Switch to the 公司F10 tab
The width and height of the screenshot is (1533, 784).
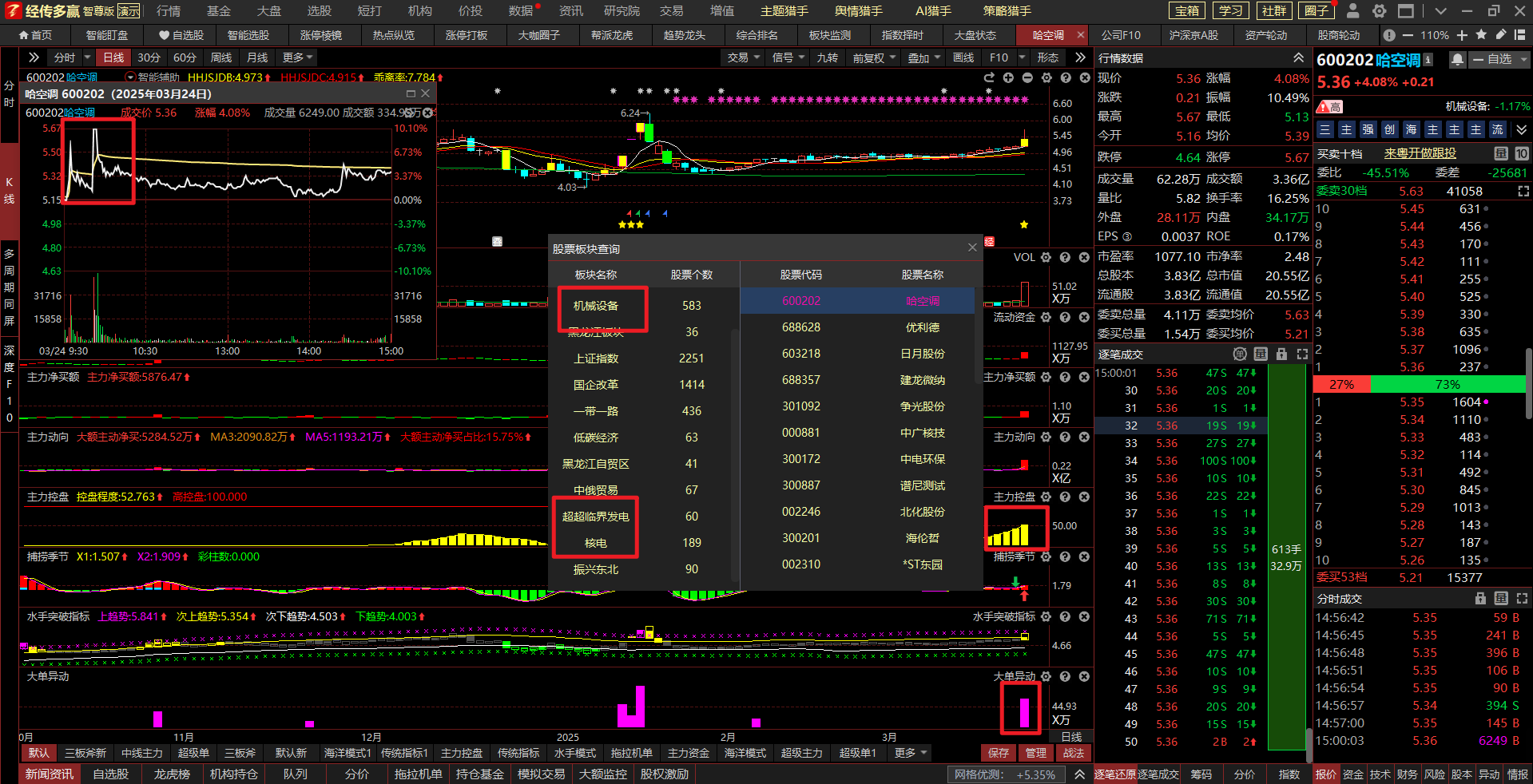coord(1121,35)
